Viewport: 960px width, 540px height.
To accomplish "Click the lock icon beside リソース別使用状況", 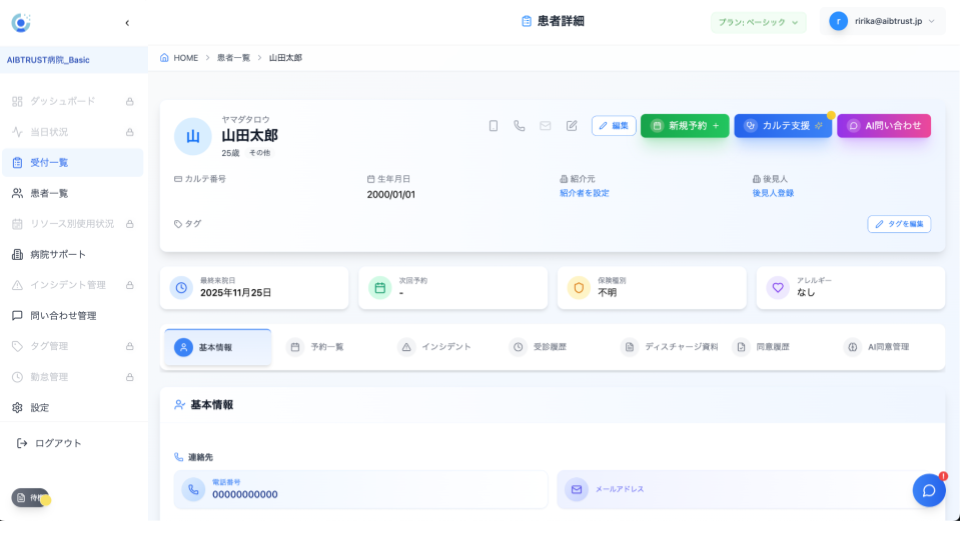I will (130, 223).
